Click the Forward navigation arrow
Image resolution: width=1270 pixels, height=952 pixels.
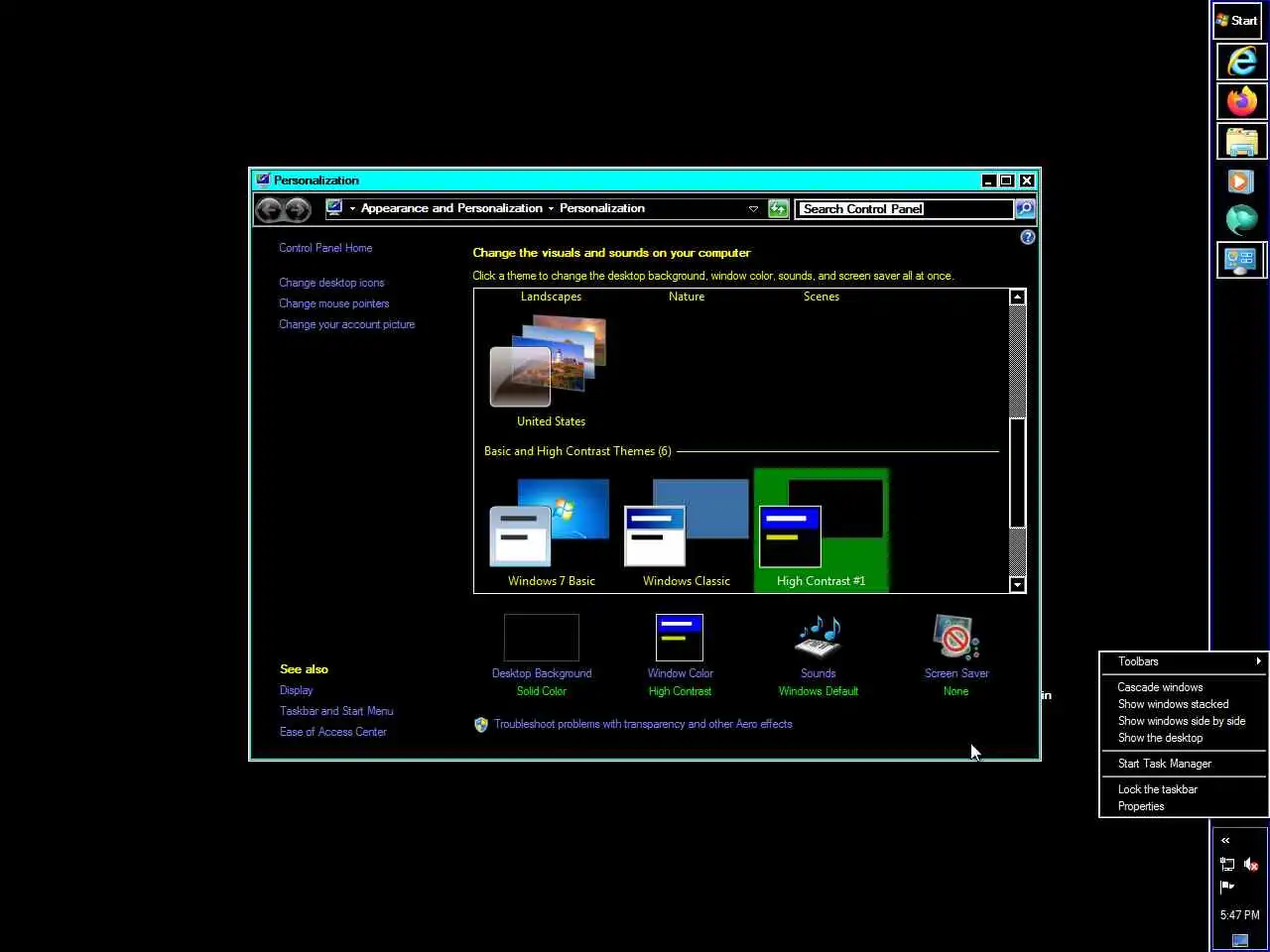point(297,209)
